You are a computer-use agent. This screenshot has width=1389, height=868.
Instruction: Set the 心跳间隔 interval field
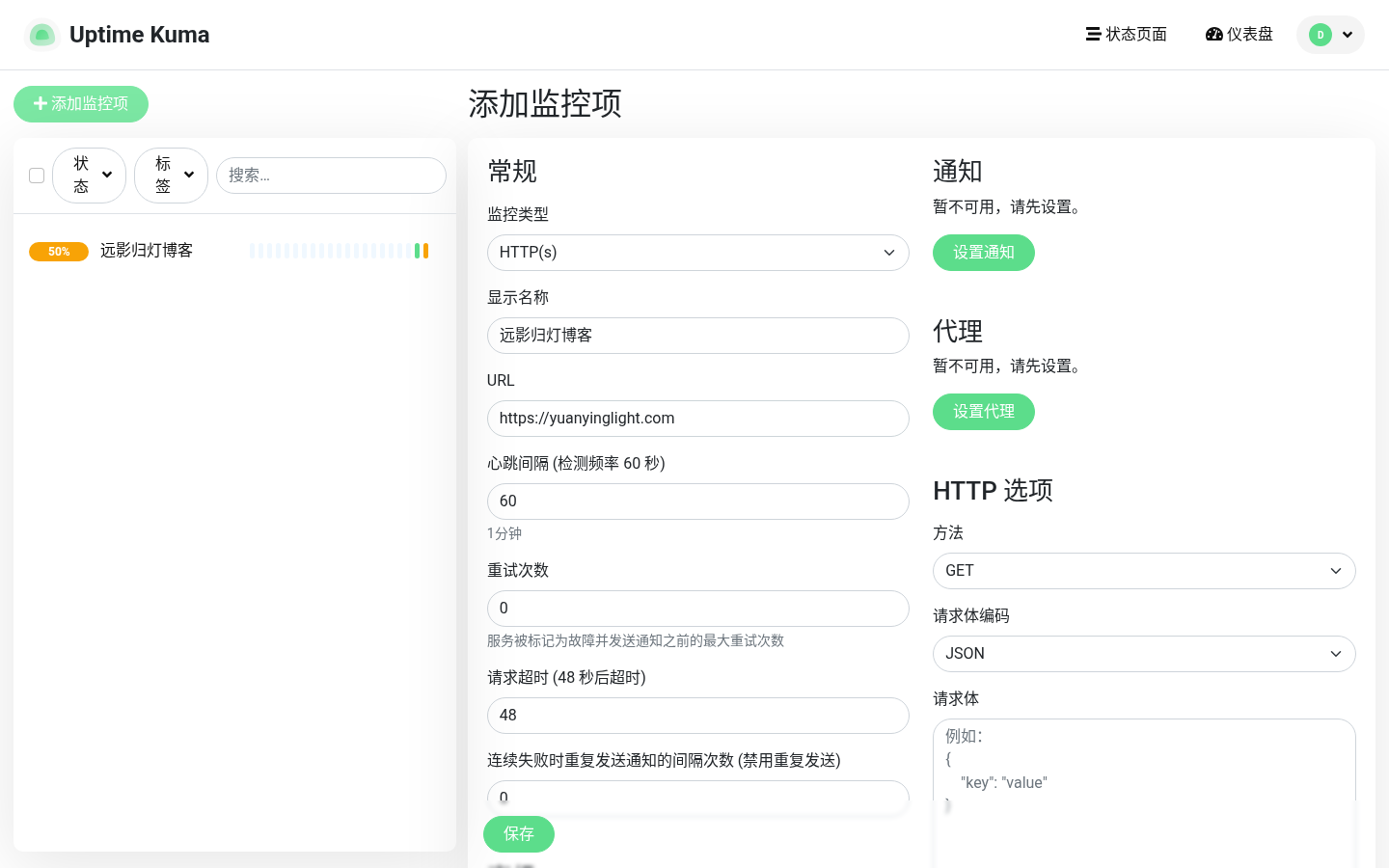[698, 502]
